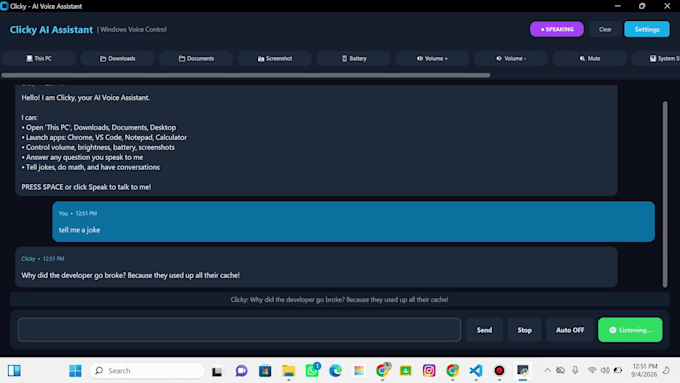Click the 'PRESS SPACE or click Speak' line

(86, 187)
